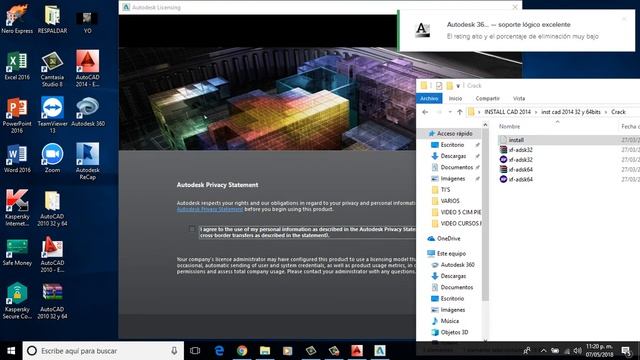
Task: Open the VARIOS folder in the navigation pane
Action: tap(446, 201)
